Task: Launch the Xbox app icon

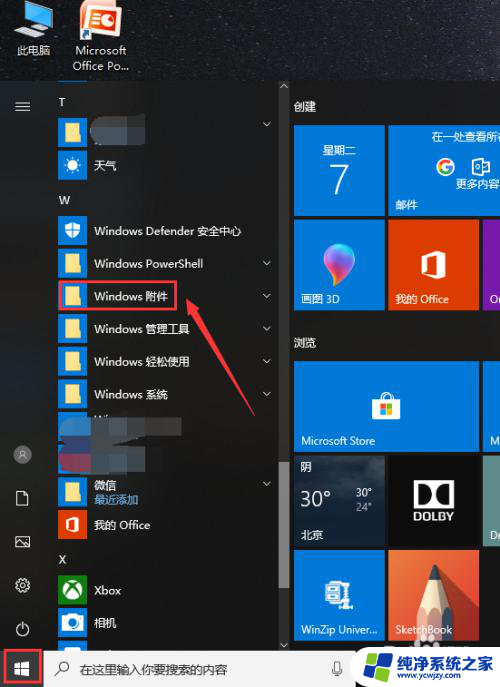Action: click(73, 590)
